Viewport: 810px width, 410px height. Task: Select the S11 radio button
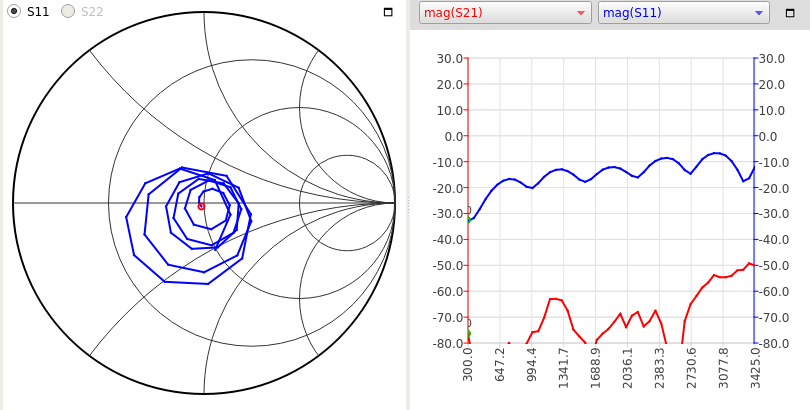(14, 11)
